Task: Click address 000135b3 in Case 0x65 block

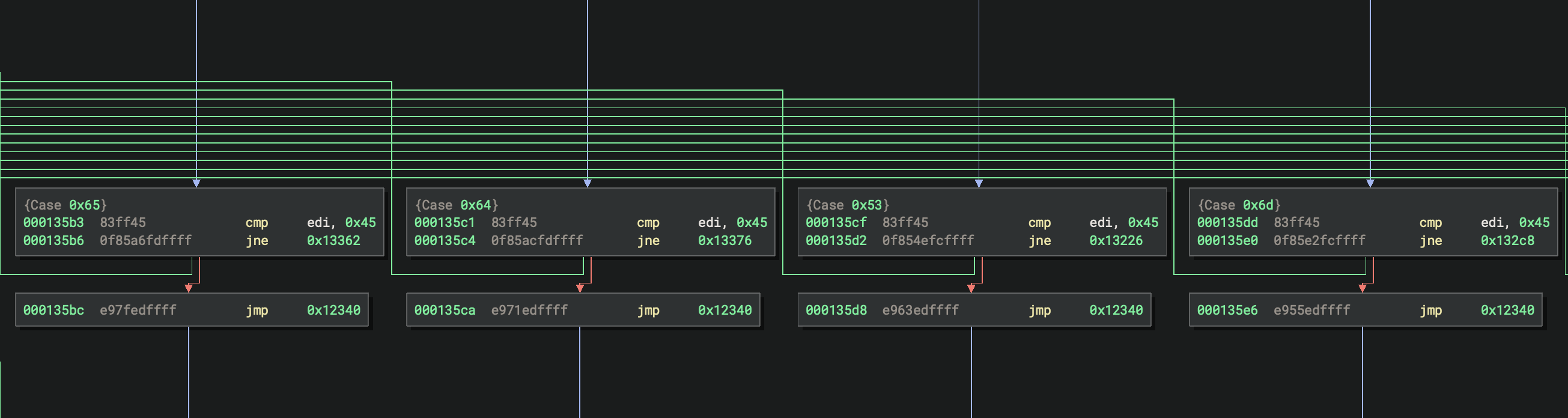Action: (53, 223)
